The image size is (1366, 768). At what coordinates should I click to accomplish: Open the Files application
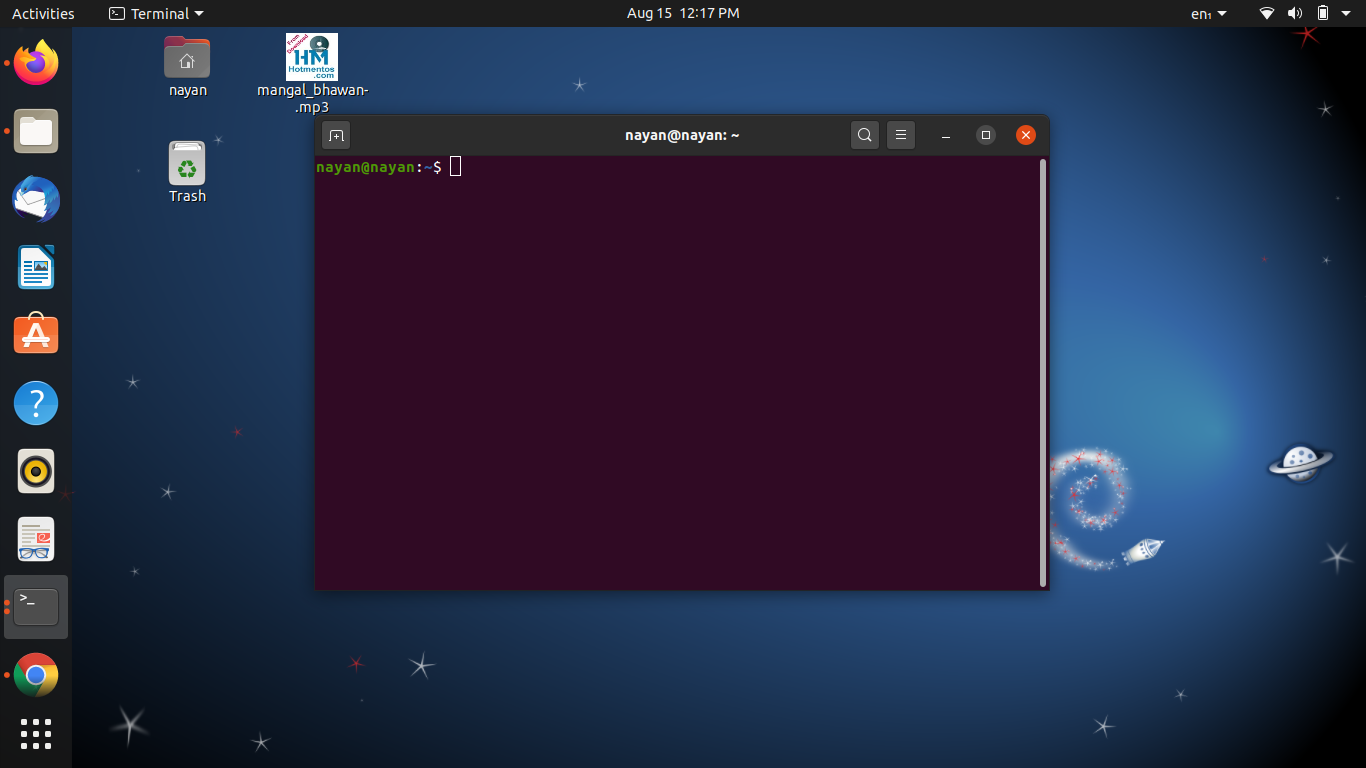(36, 131)
